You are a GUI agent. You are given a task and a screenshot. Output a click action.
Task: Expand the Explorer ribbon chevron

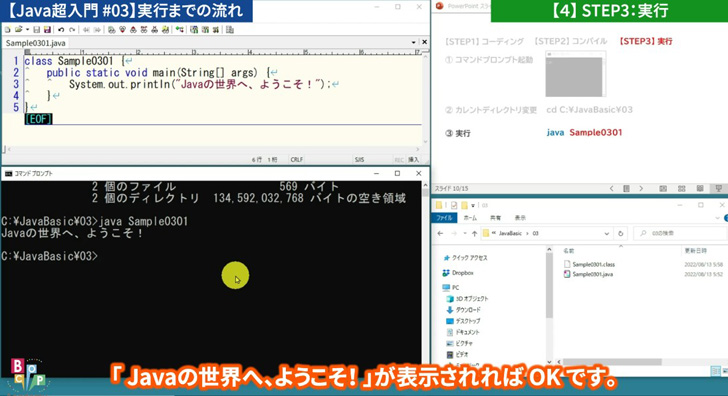pos(717,218)
